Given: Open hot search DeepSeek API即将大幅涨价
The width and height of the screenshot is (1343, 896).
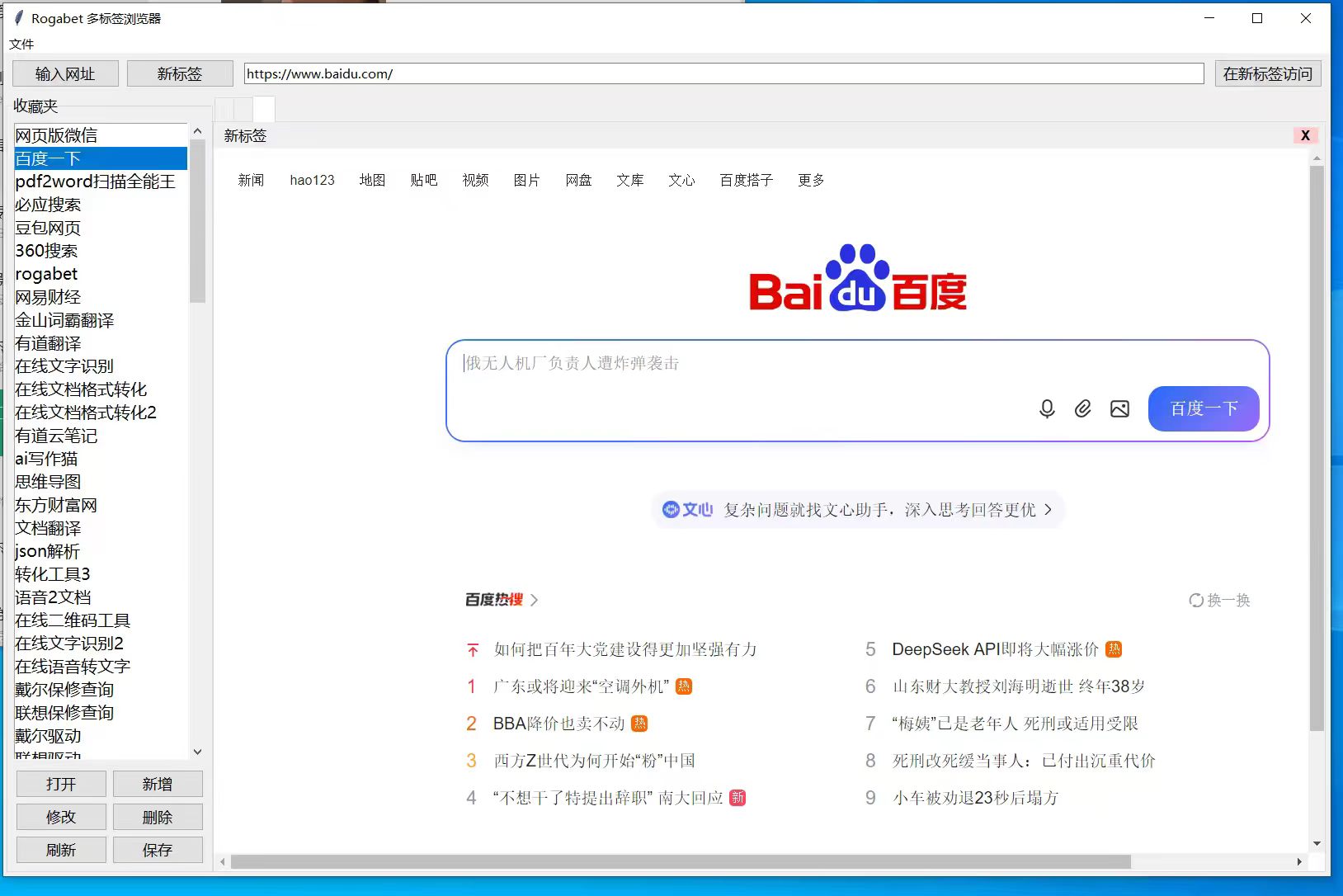Looking at the screenshot, I should tap(995, 649).
